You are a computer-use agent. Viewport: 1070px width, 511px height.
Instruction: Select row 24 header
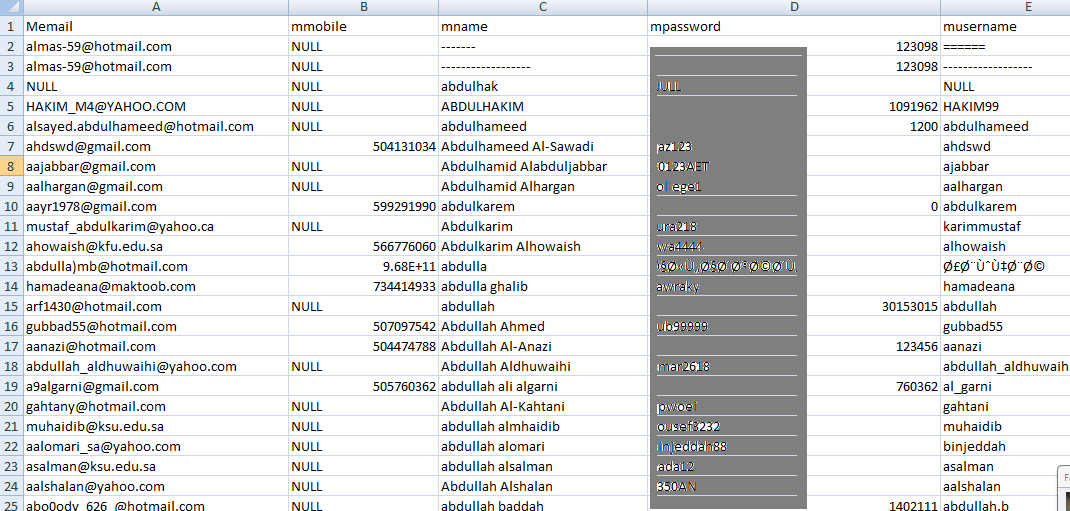coord(12,487)
